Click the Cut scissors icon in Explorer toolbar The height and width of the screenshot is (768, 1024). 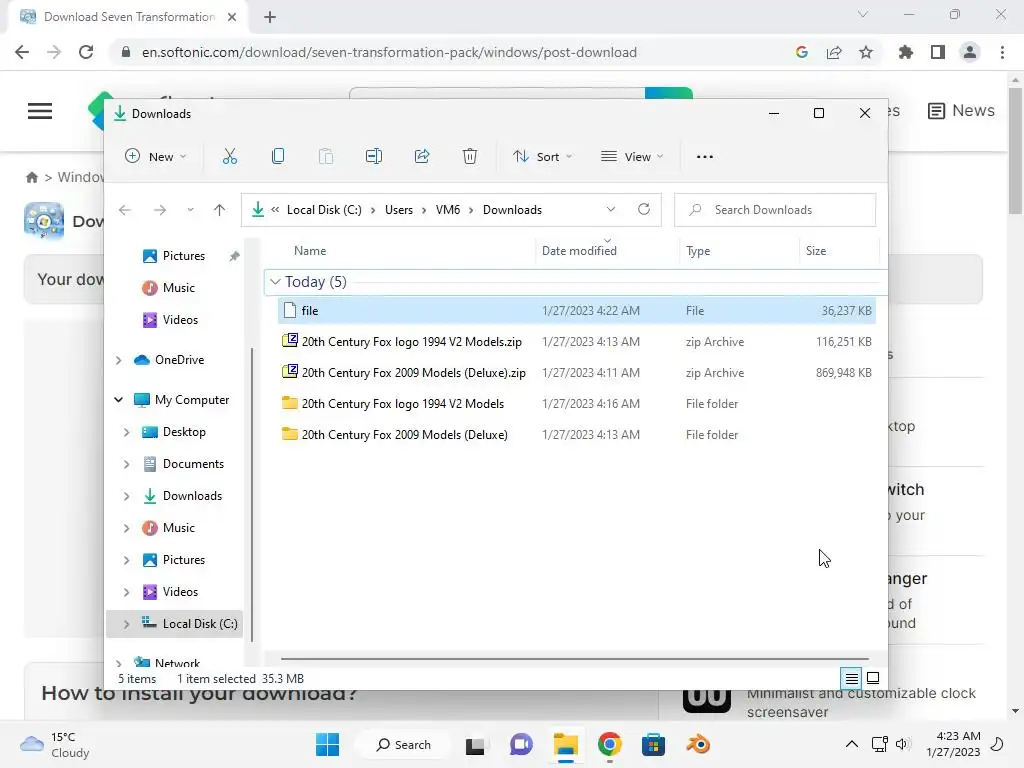pos(229,156)
